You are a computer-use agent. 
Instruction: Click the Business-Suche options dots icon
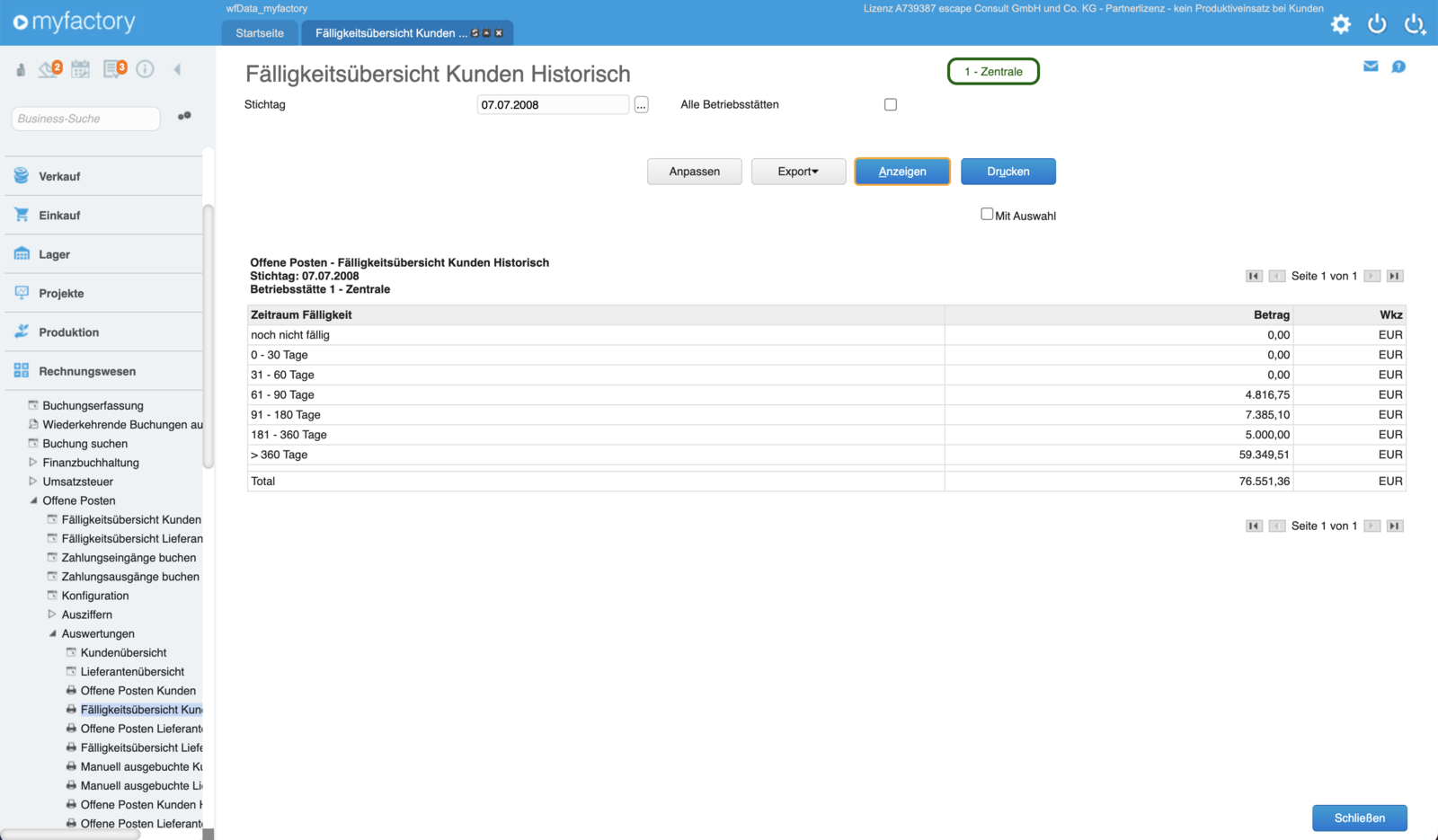click(184, 116)
